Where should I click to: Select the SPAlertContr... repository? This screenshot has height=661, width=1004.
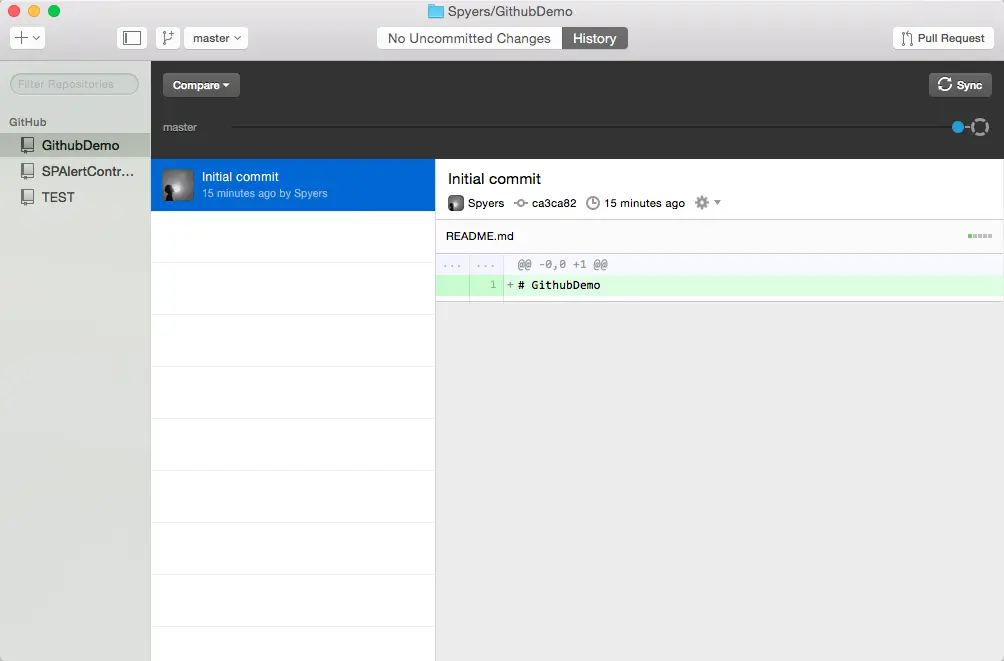(x=76, y=171)
